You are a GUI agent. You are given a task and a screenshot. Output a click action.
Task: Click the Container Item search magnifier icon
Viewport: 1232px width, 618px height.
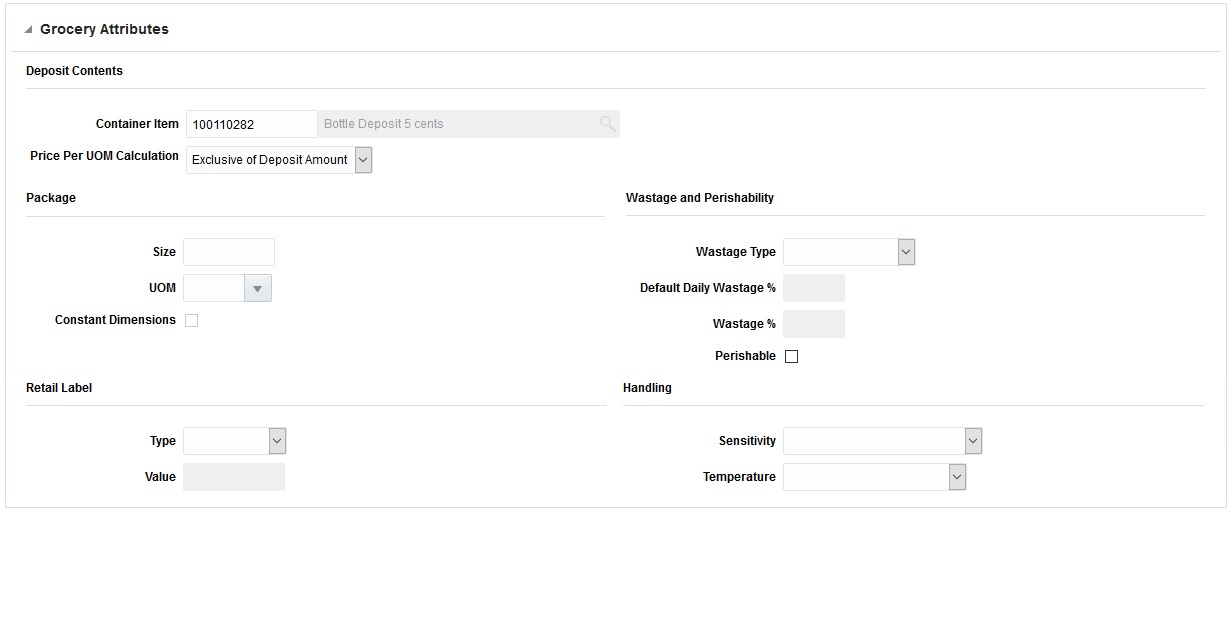pyautogui.click(x=607, y=124)
